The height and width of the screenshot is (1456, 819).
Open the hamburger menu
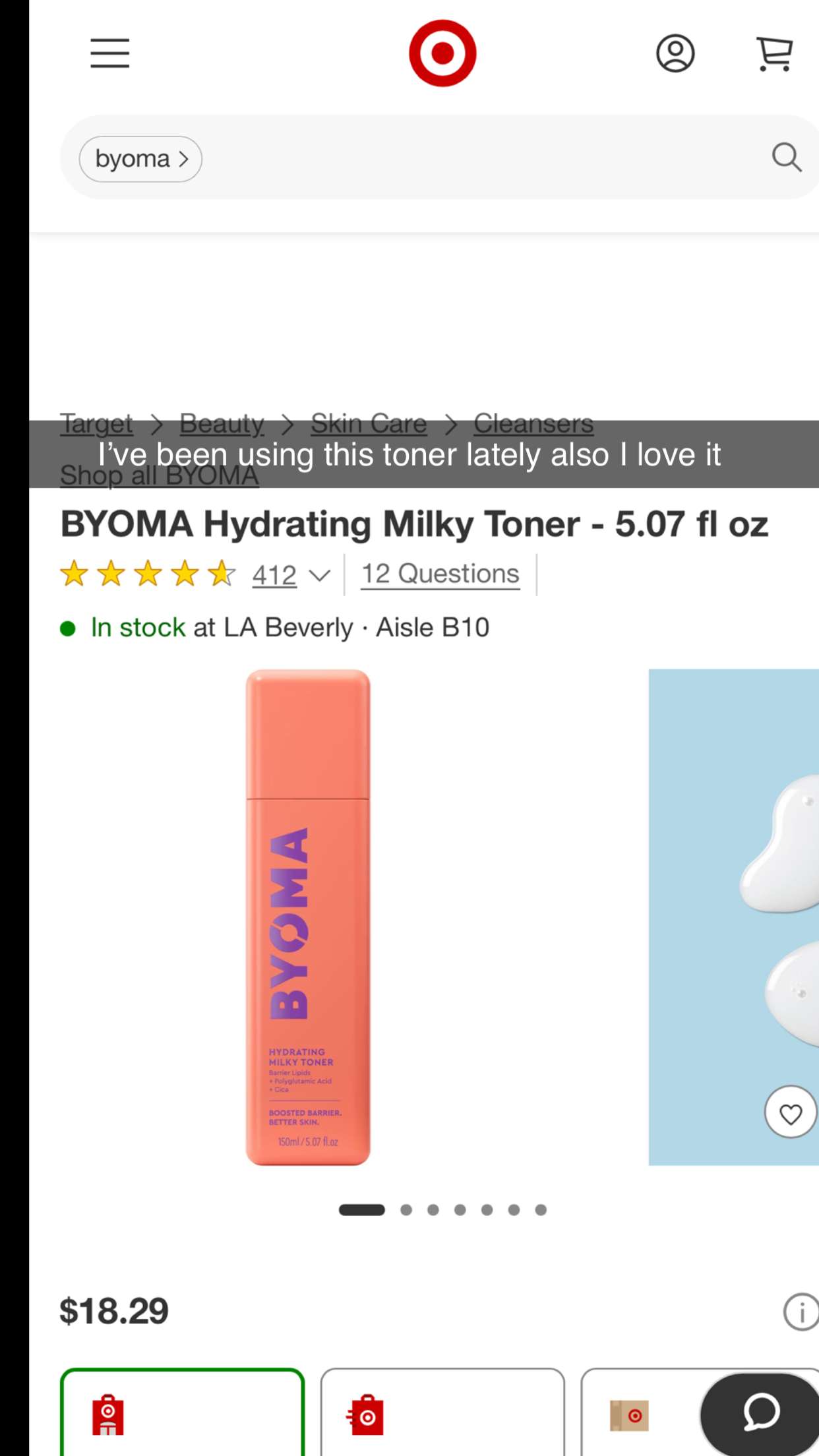point(110,53)
